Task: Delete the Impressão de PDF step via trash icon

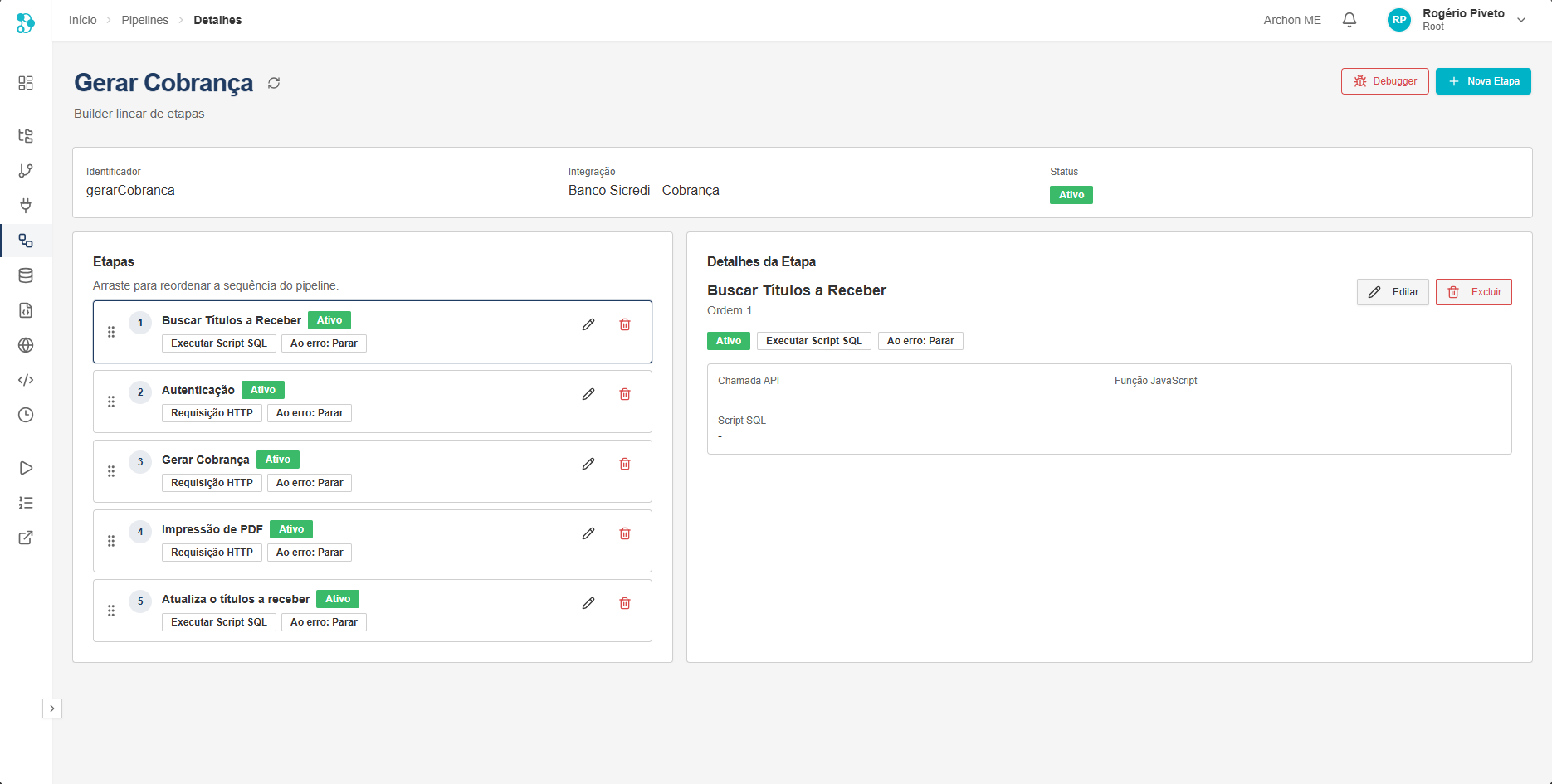Action: (x=625, y=533)
